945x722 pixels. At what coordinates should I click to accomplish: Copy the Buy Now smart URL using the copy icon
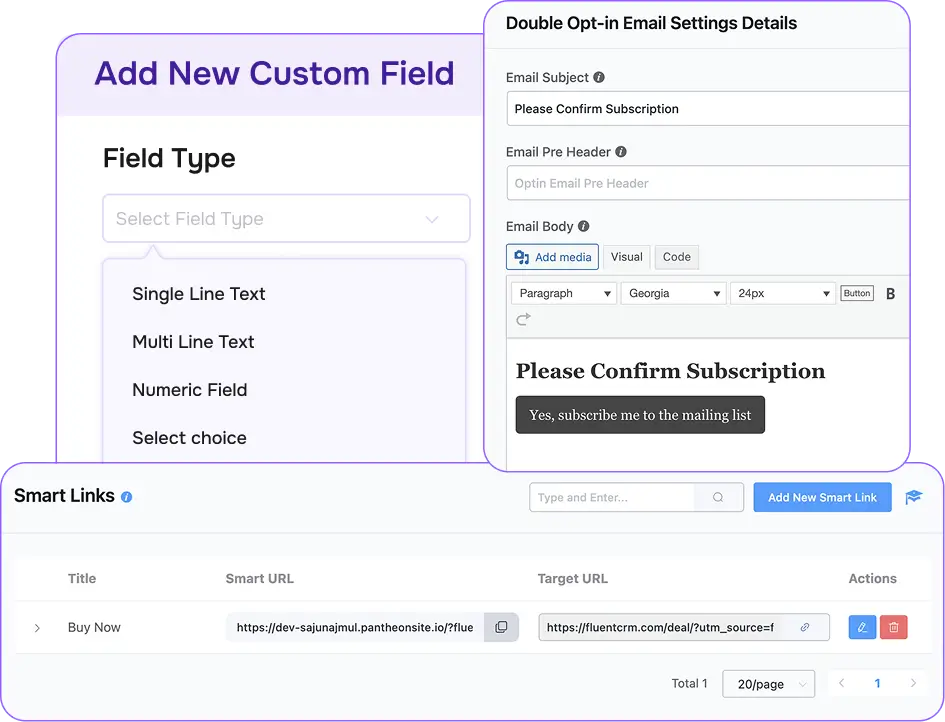click(x=500, y=627)
